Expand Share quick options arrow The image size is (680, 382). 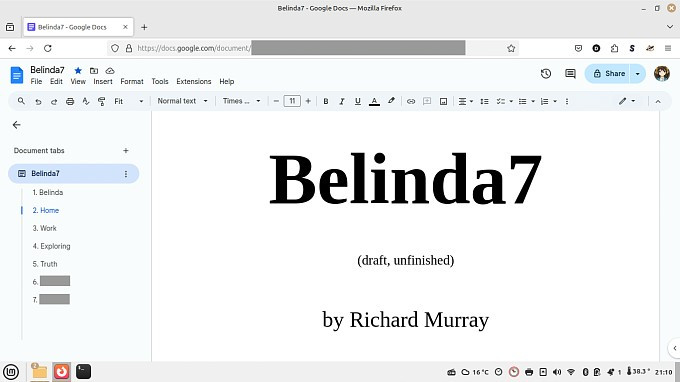pyautogui.click(x=638, y=73)
